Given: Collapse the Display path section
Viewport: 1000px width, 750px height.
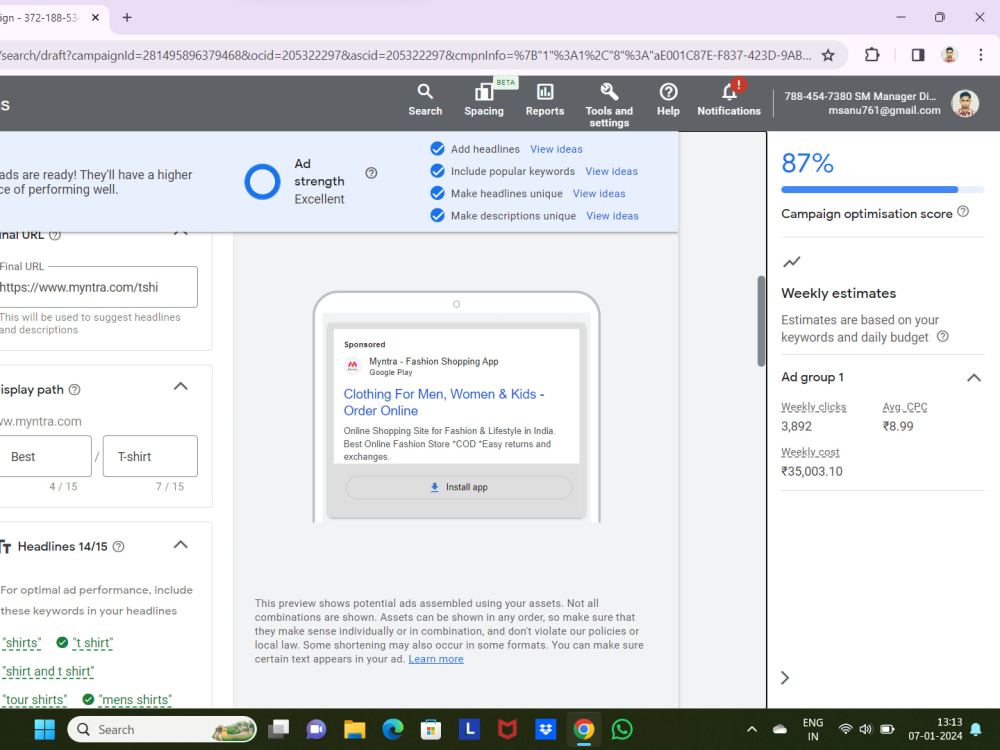Looking at the screenshot, I should [x=181, y=386].
